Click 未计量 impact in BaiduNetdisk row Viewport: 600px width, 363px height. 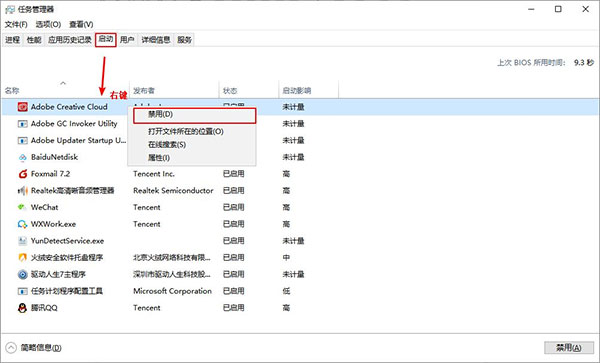click(293, 157)
